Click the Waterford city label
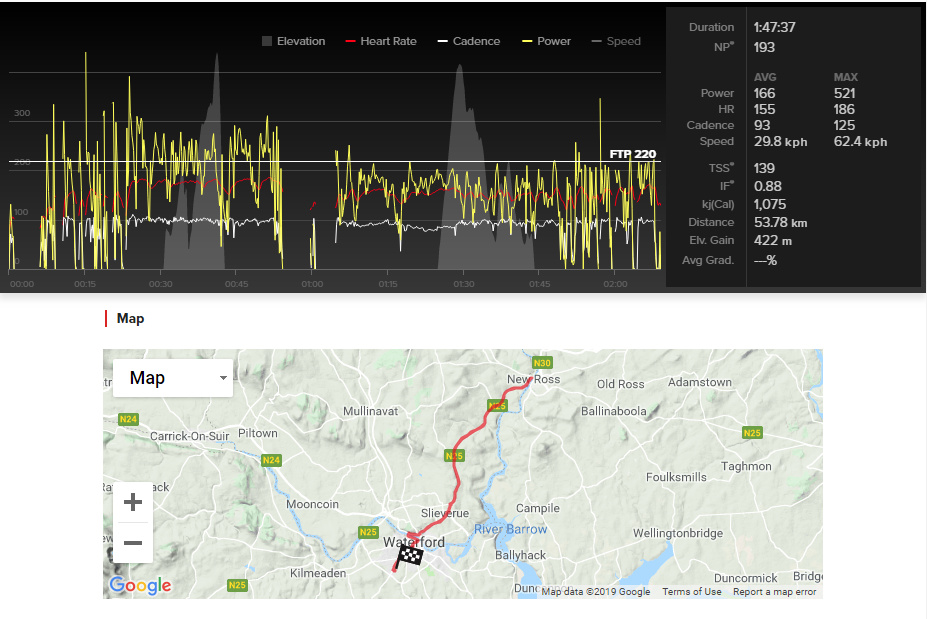This screenshot has width=927, height=619. (x=414, y=542)
